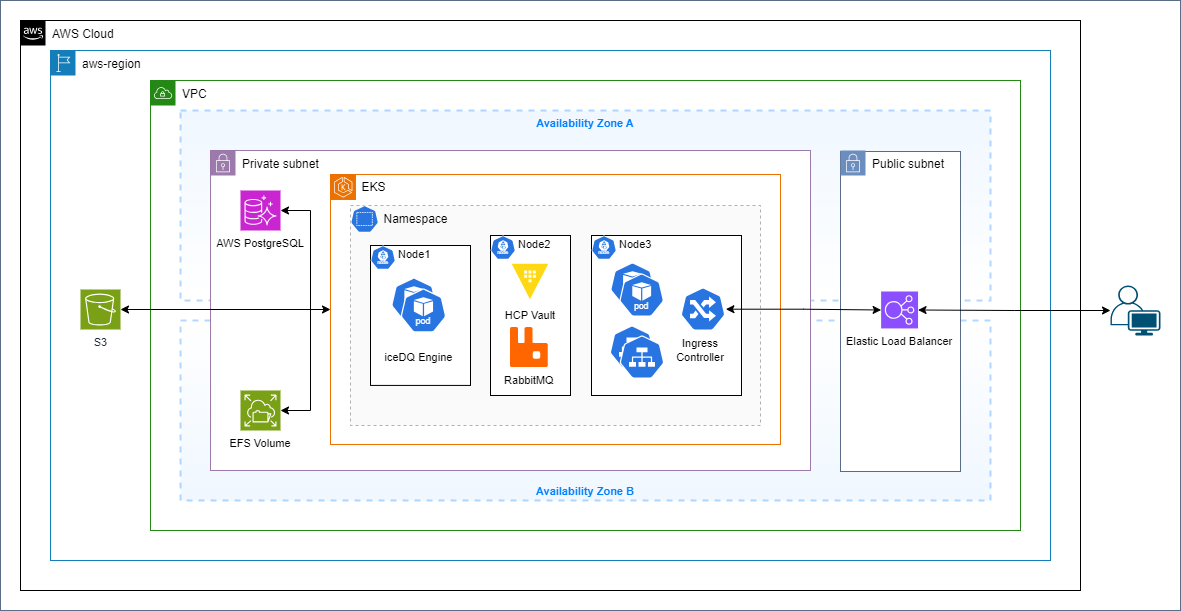Click the Private subnet lock icon

[223, 163]
